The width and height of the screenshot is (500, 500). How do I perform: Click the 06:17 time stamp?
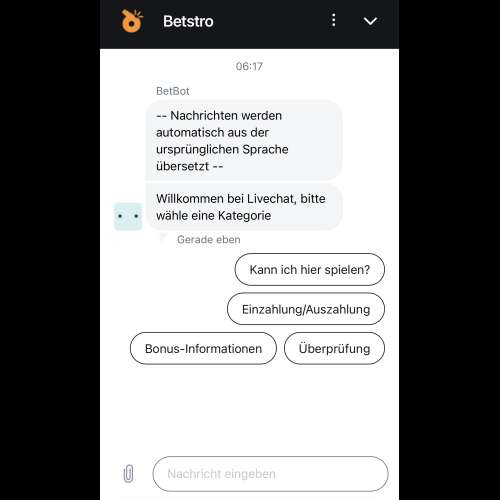[x=249, y=66]
